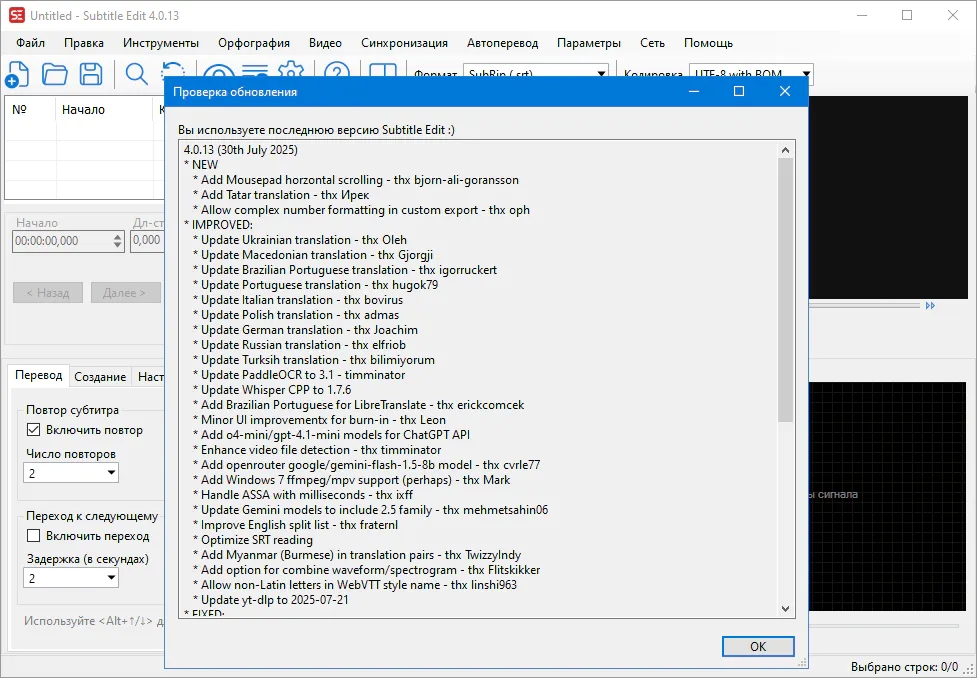Click the Open file folder icon
Viewport: 977px width, 678px height.
pyautogui.click(x=54, y=74)
